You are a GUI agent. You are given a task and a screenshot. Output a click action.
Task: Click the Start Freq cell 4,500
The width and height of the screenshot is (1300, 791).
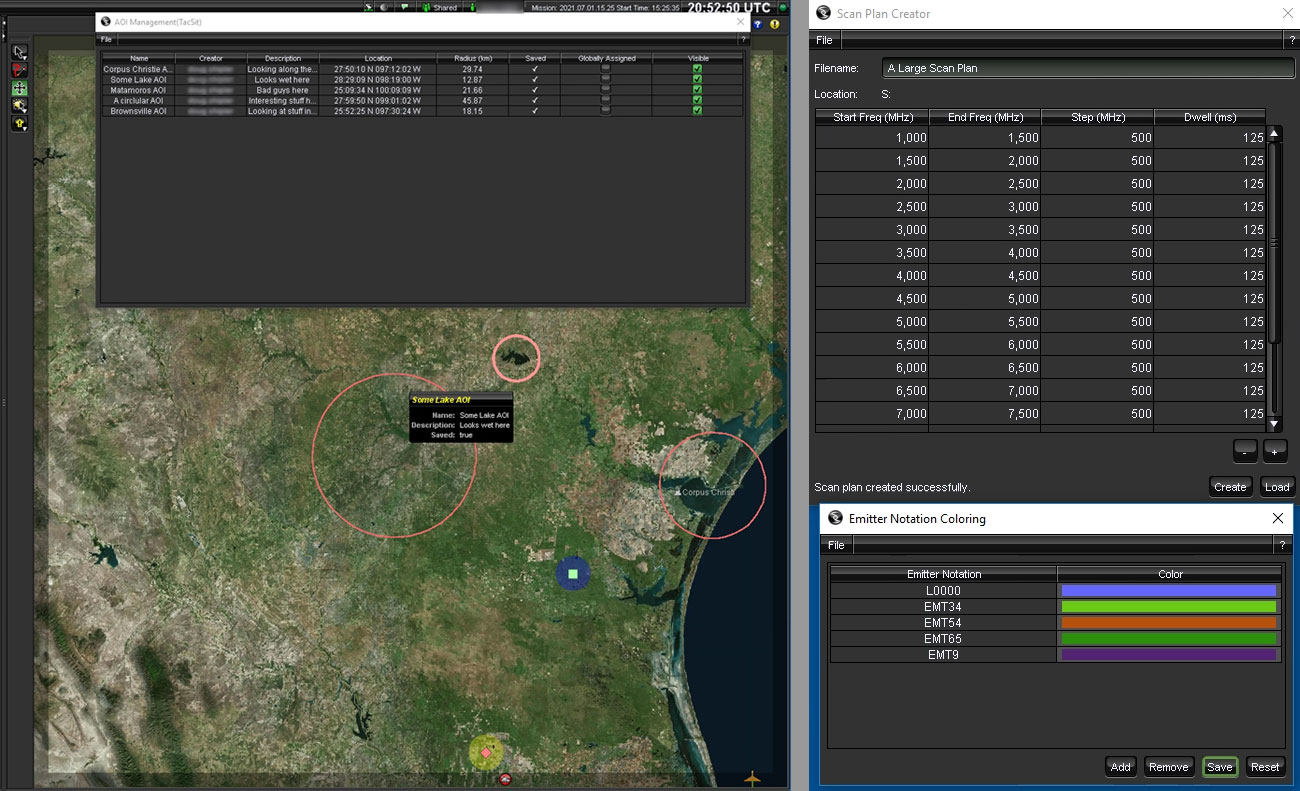[872, 299]
